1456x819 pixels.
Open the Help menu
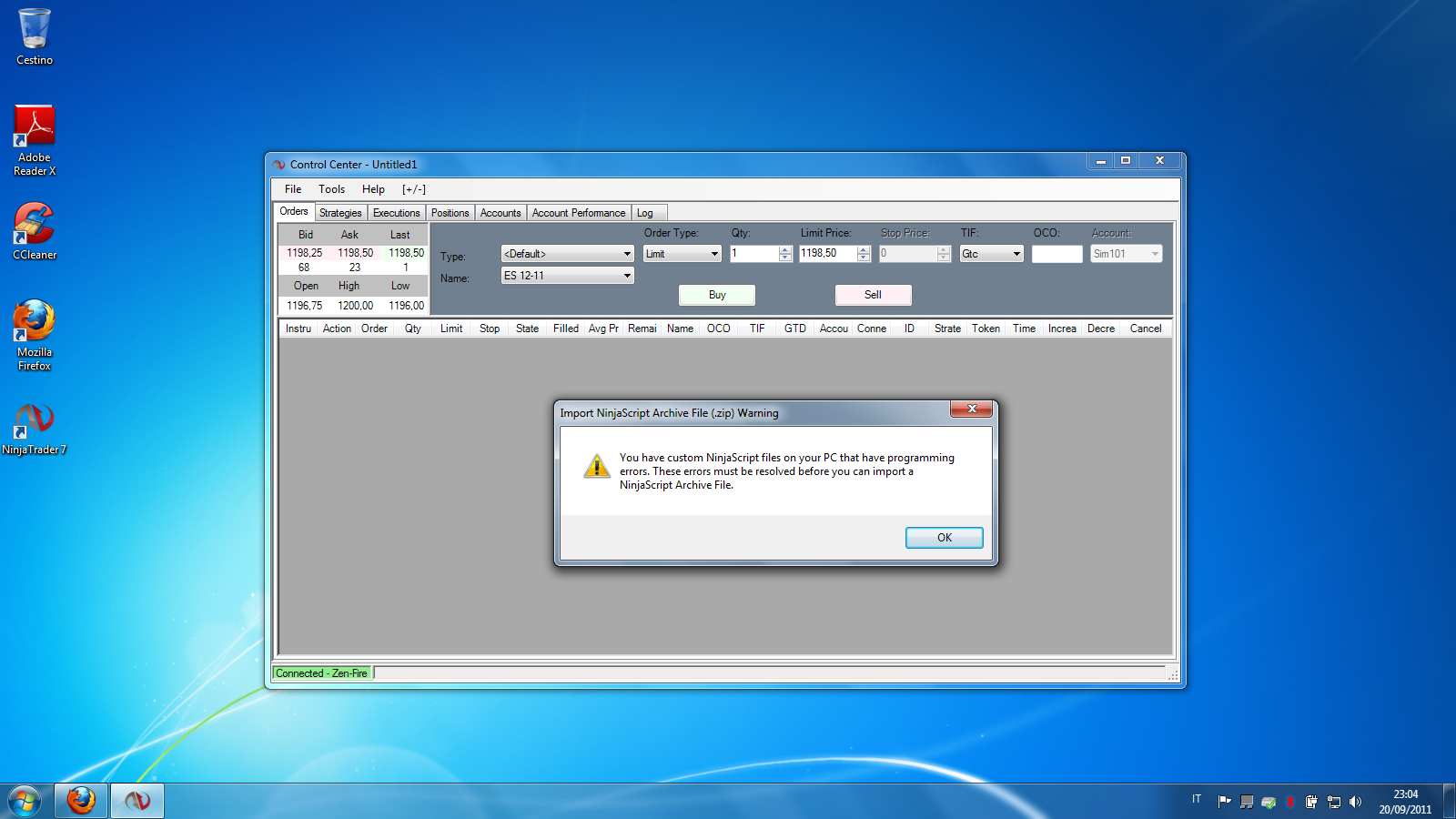point(373,189)
